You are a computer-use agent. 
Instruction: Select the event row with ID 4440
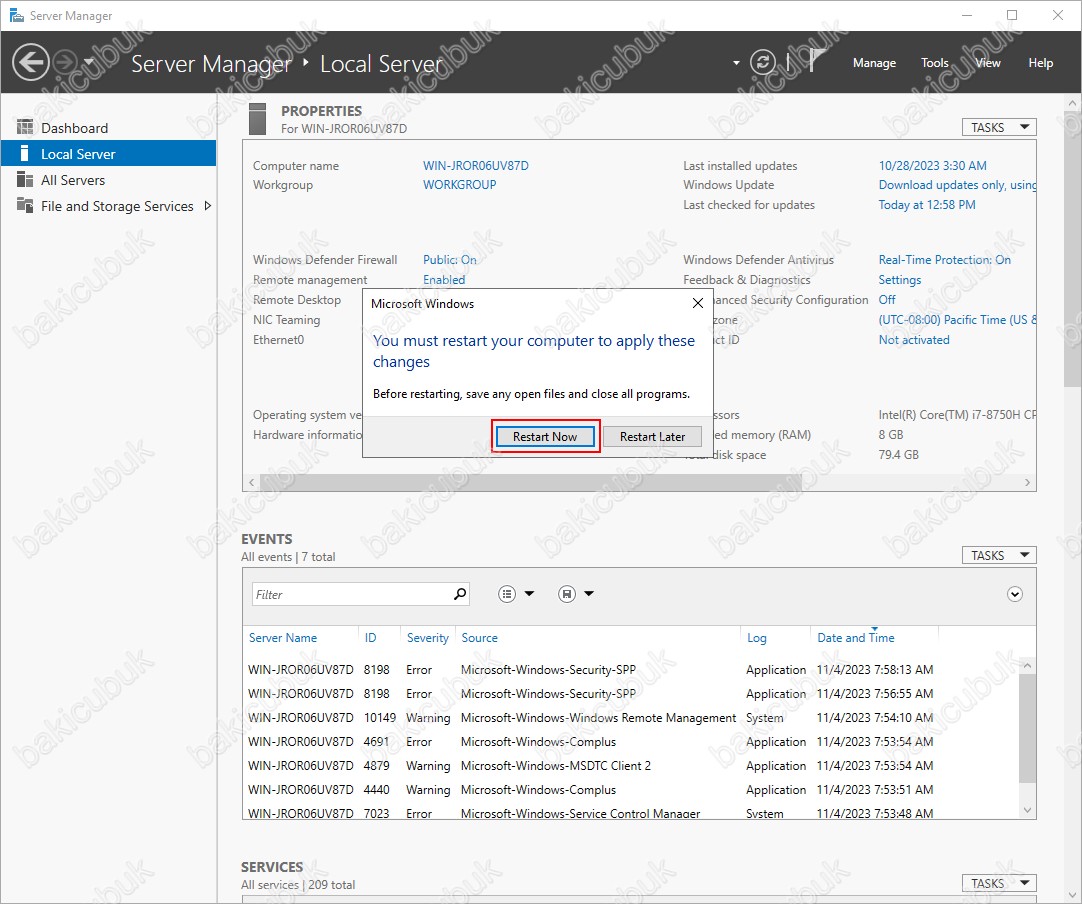click(x=631, y=789)
